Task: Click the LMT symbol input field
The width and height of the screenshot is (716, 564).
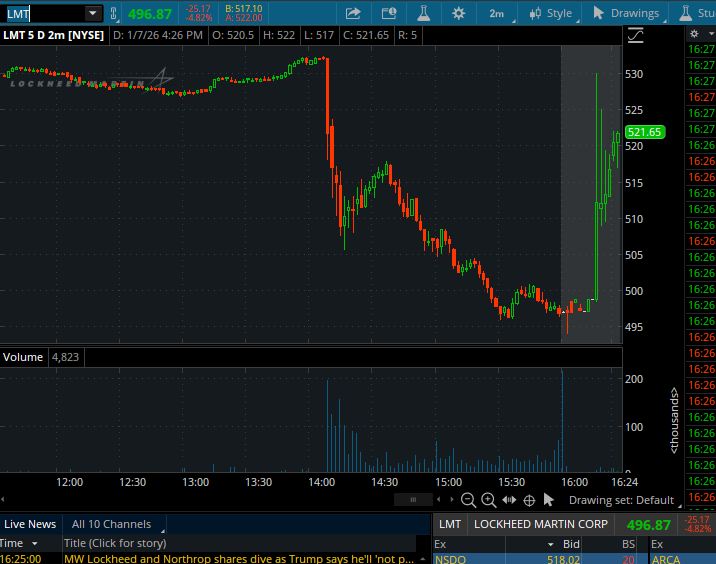Action: click(x=45, y=14)
